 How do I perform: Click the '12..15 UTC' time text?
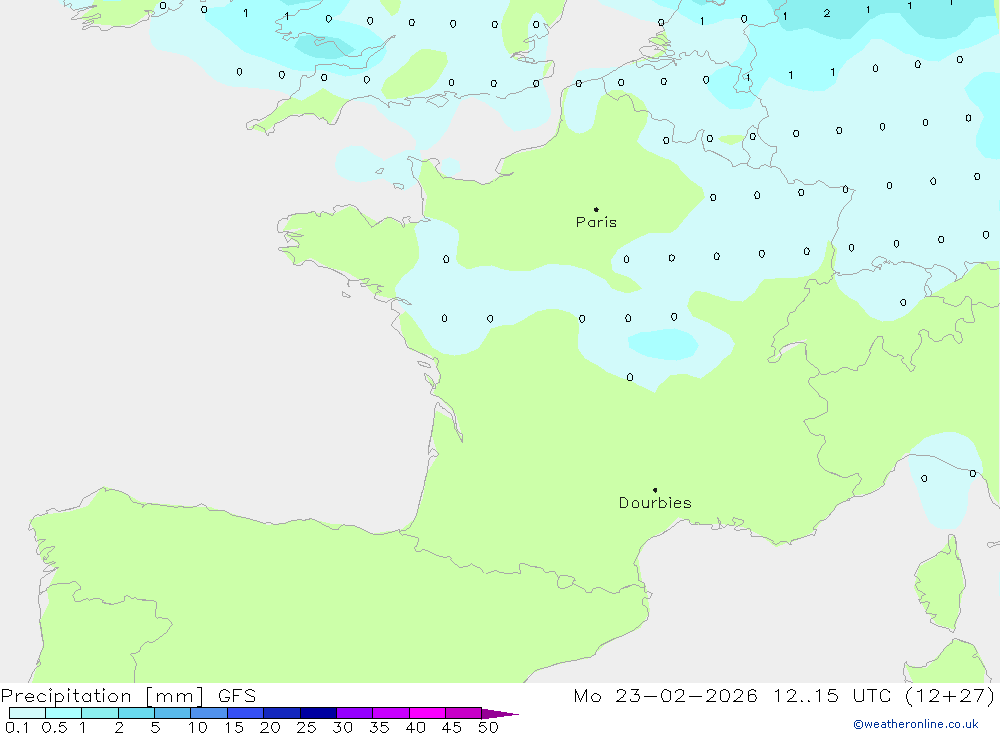pyautogui.click(x=832, y=696)
